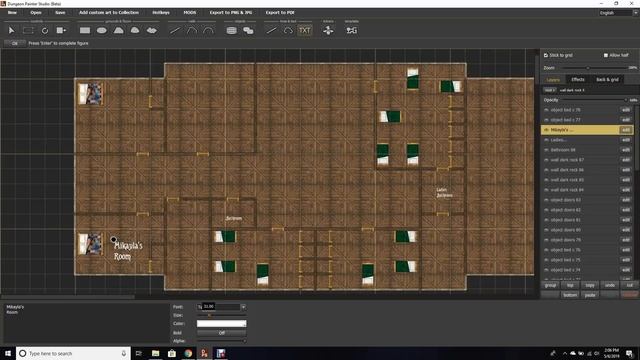Click the undo button

610,285
